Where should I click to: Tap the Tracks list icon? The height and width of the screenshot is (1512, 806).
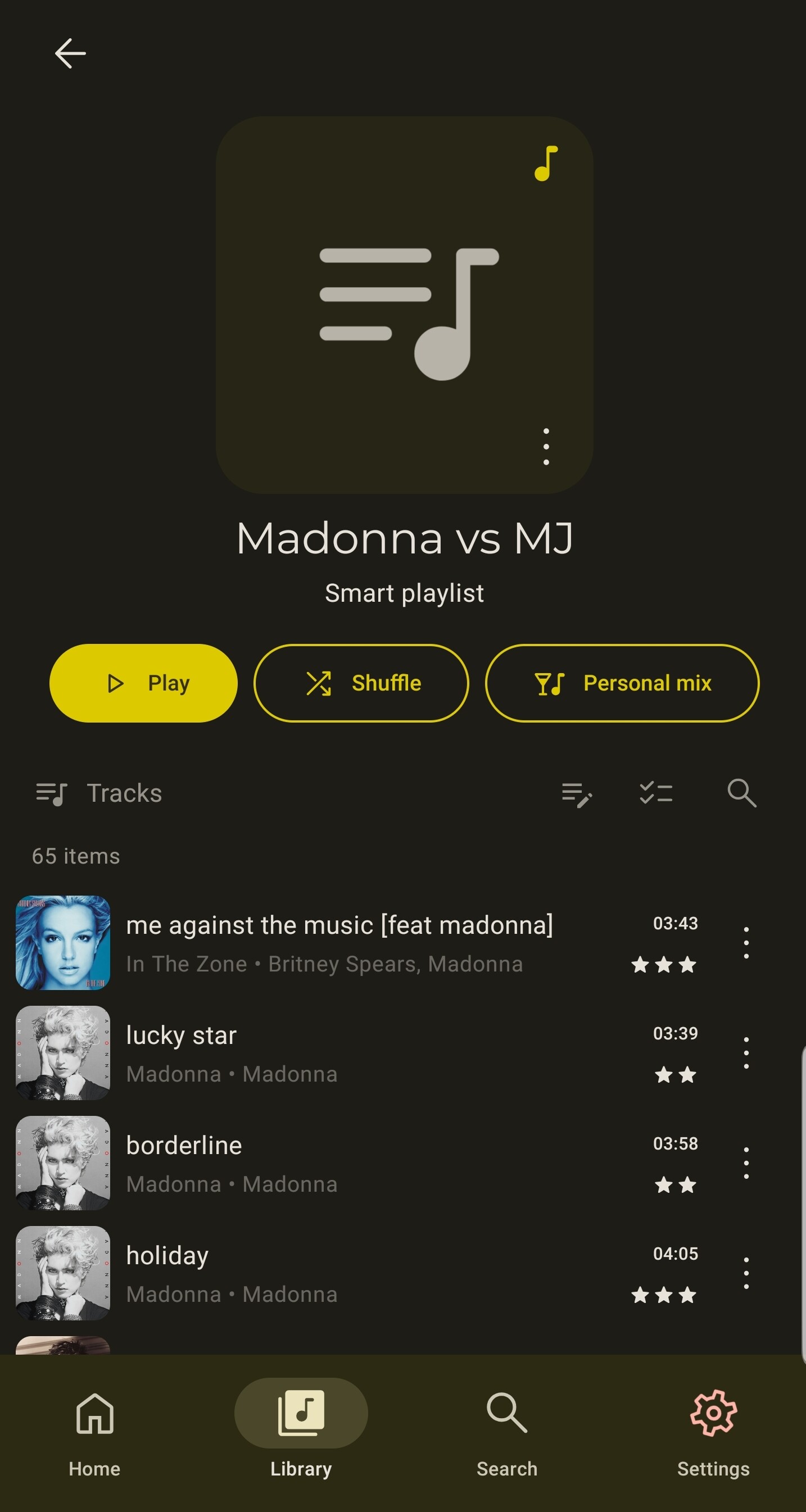[x=52, y=793]
